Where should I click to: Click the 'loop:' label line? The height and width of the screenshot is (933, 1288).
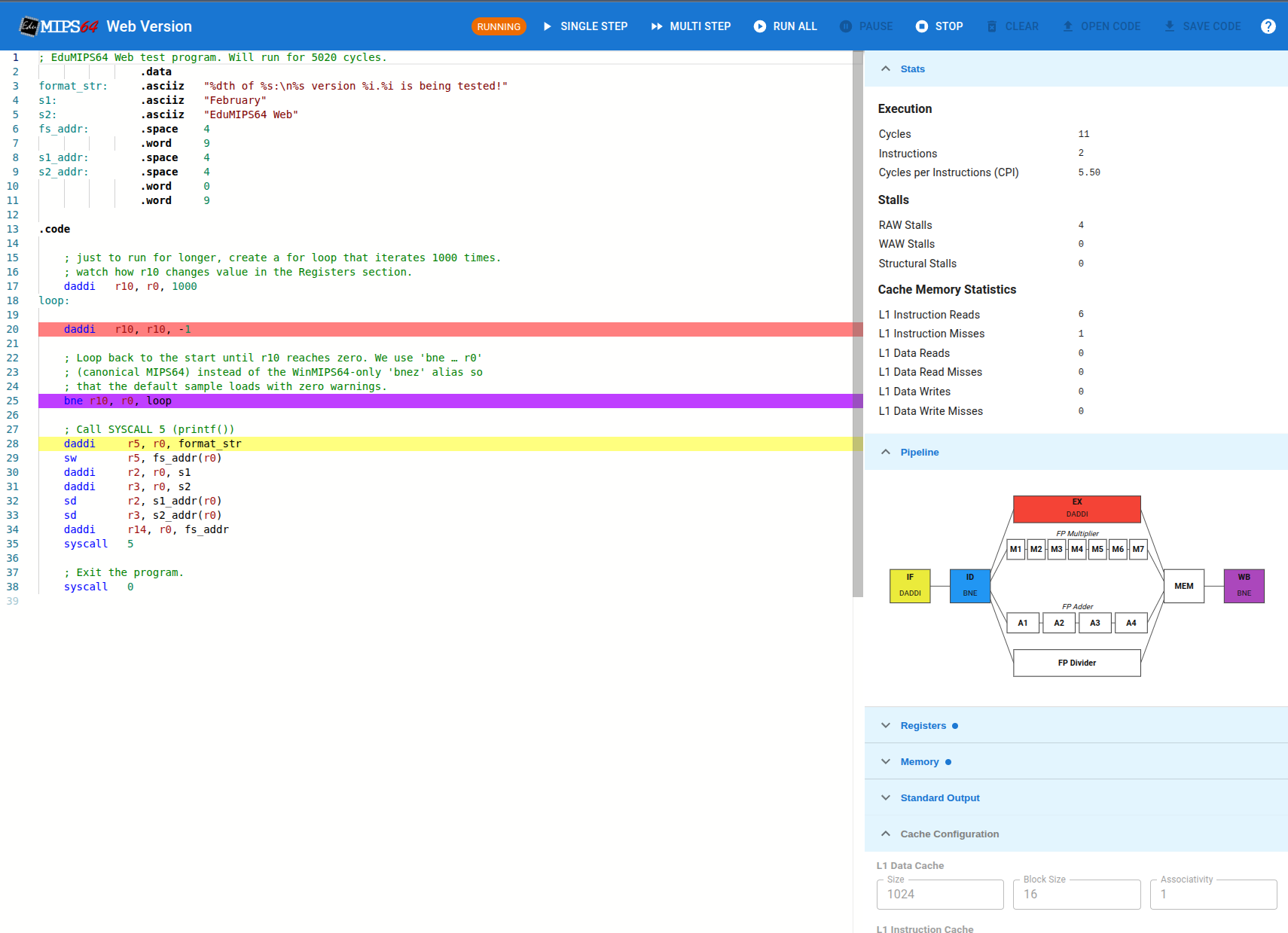(54, 300)
